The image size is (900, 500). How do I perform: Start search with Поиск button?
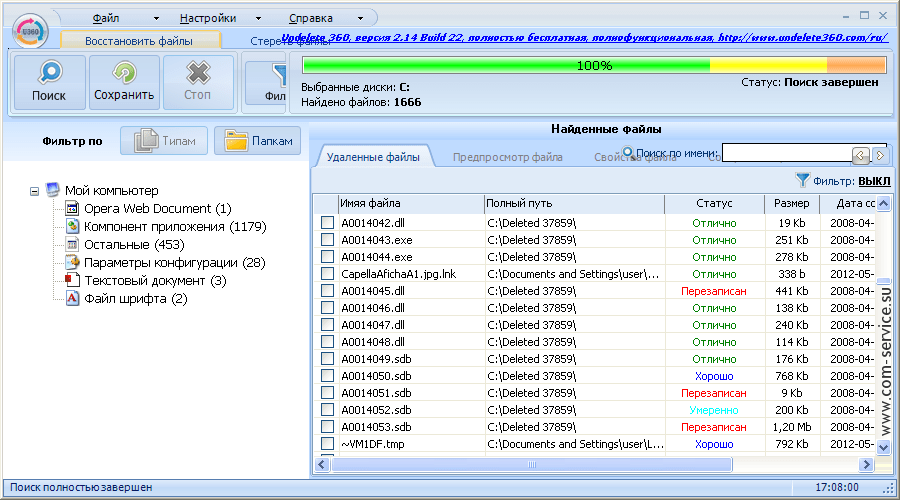point(49,82)
